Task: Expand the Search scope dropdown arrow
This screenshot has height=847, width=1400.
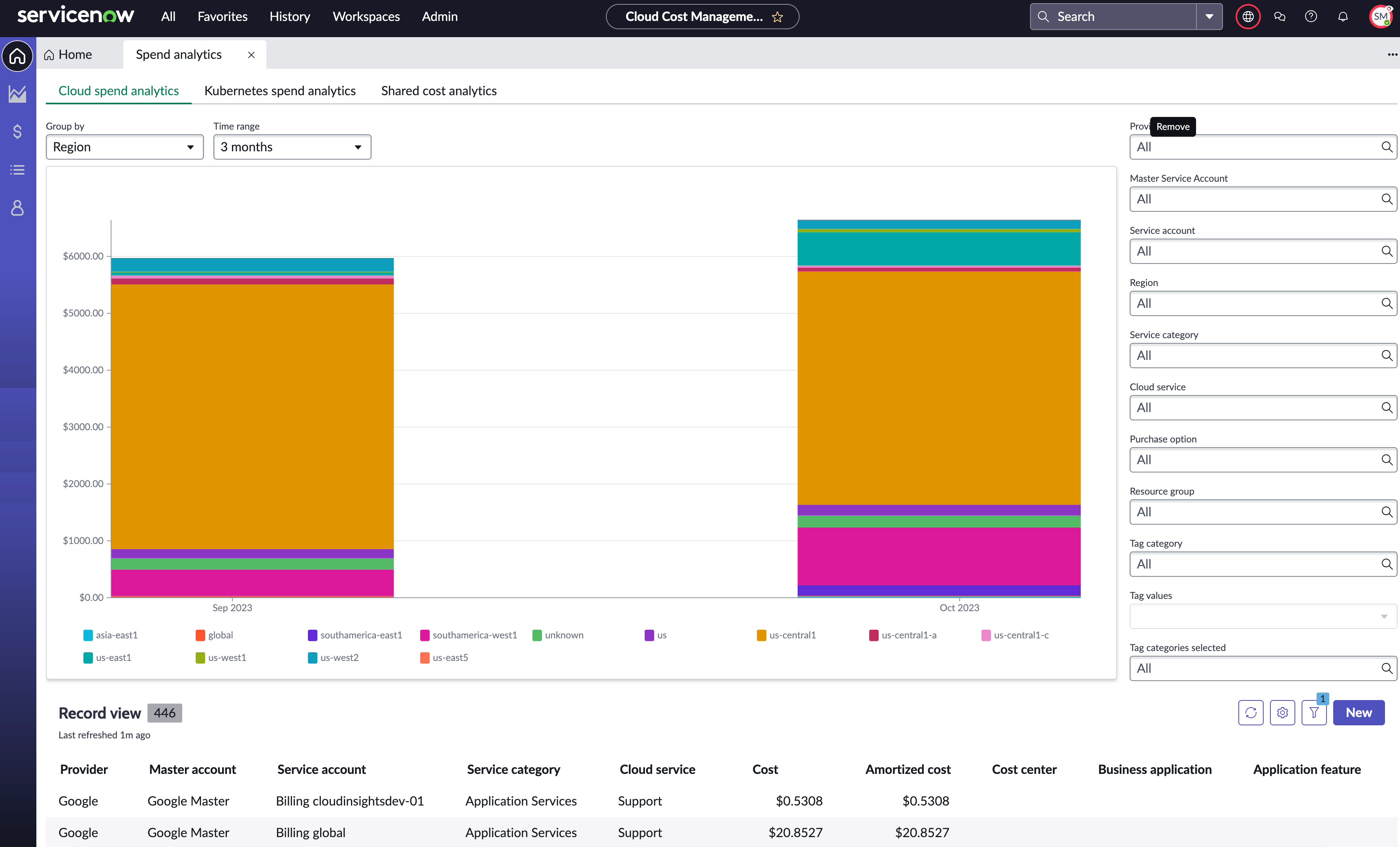Action: coord(1209,17)
